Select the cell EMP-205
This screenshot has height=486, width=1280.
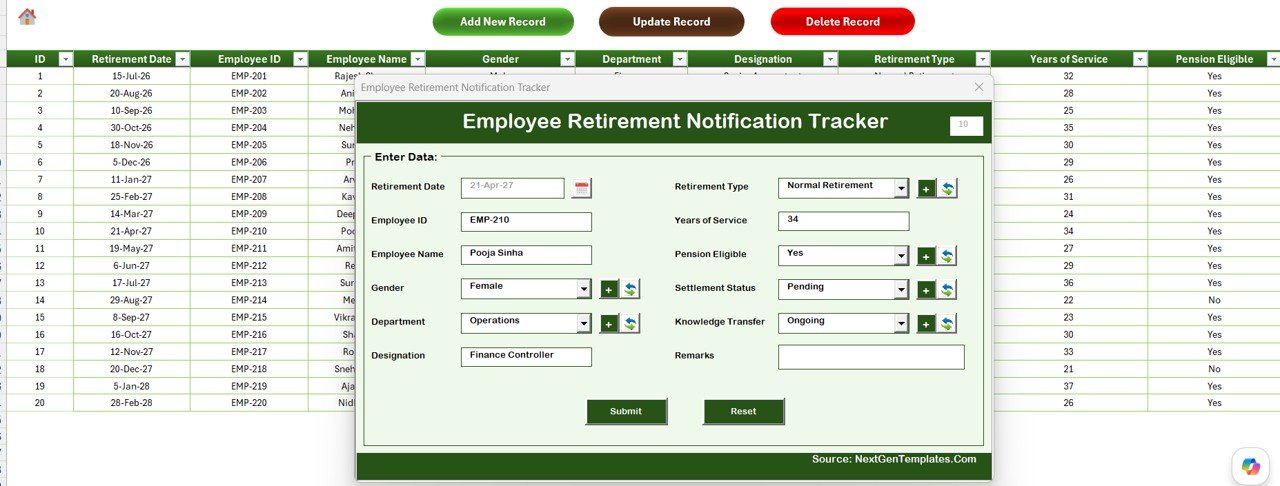click(249, 145)
